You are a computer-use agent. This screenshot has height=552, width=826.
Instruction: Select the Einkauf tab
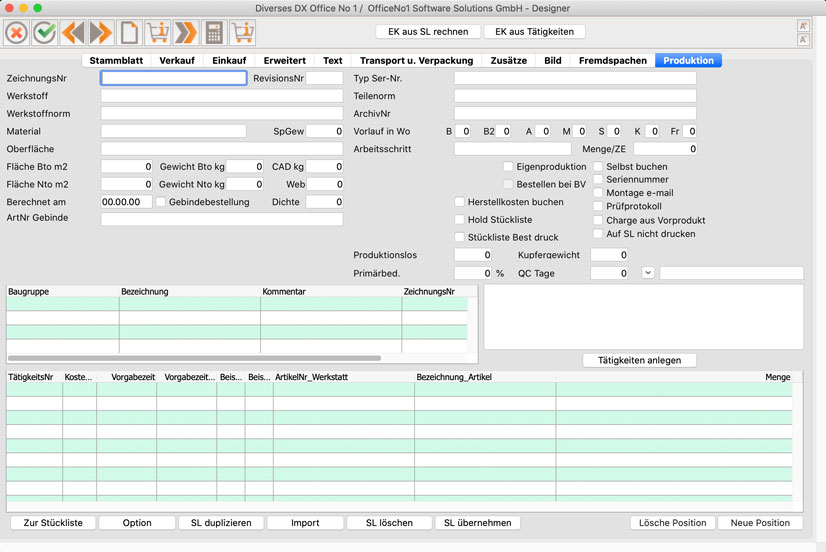pyautogui.click(x=229, y=61)
